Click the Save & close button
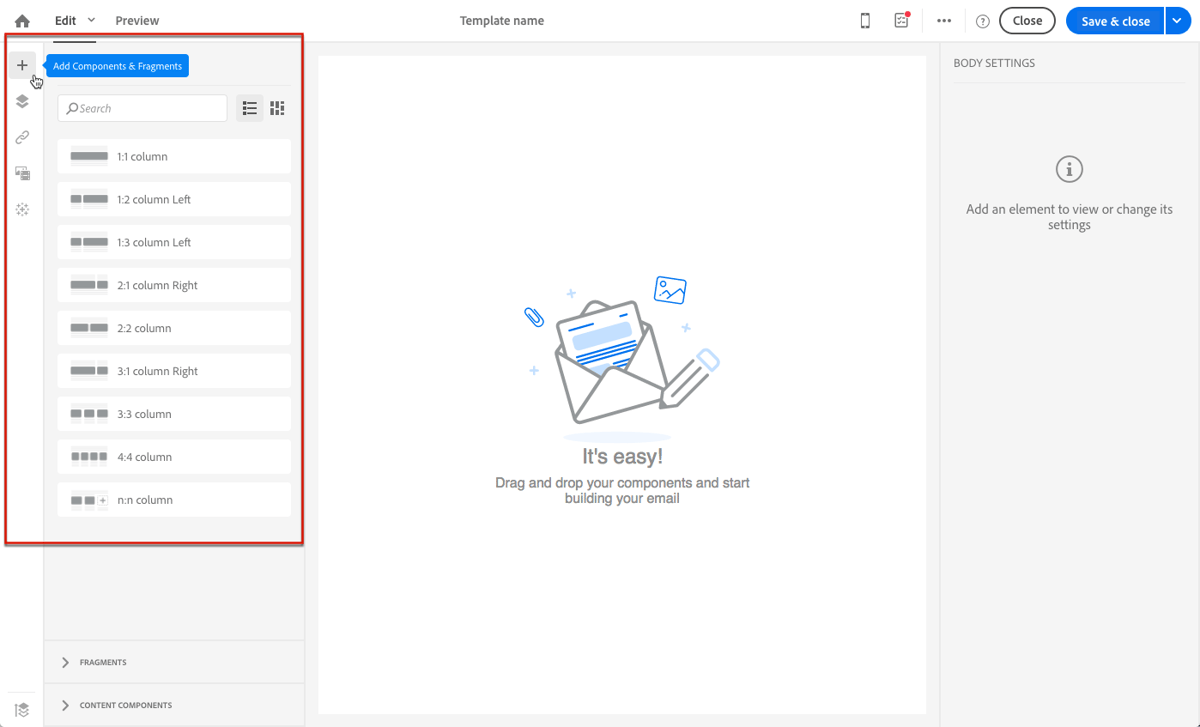 1114,20
